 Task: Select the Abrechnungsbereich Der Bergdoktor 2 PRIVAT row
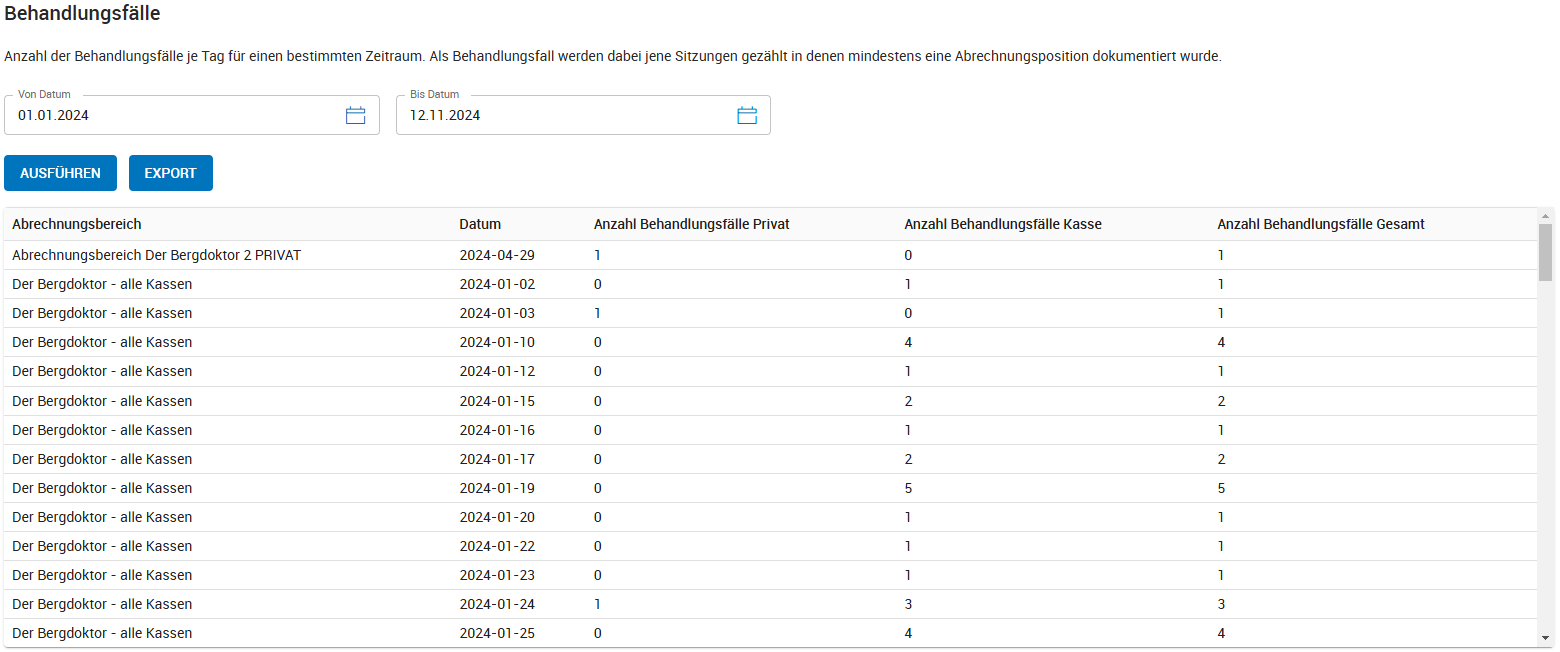(x=771, y=255)
